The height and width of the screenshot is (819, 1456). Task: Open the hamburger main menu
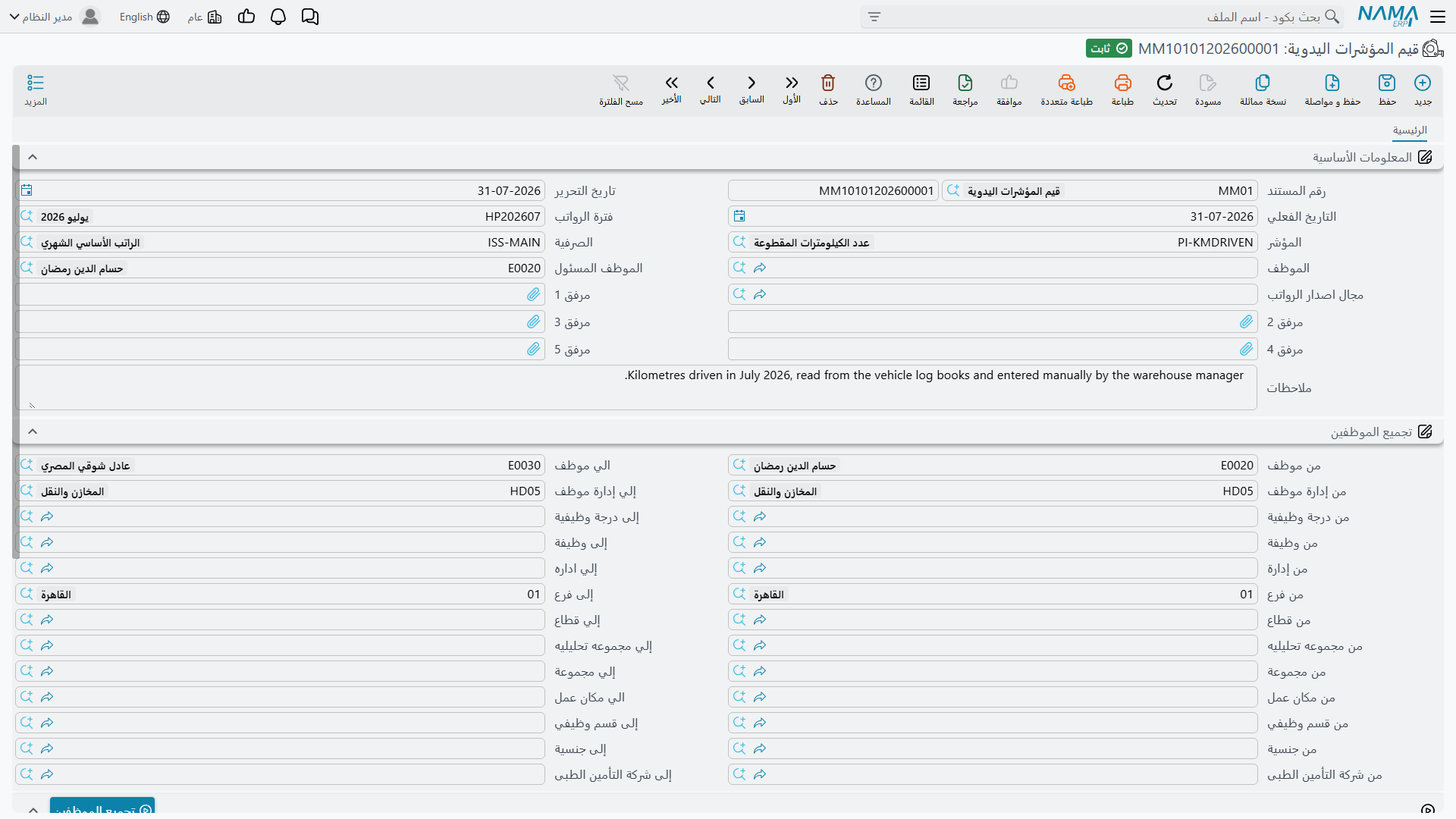tap(1438, 17)
